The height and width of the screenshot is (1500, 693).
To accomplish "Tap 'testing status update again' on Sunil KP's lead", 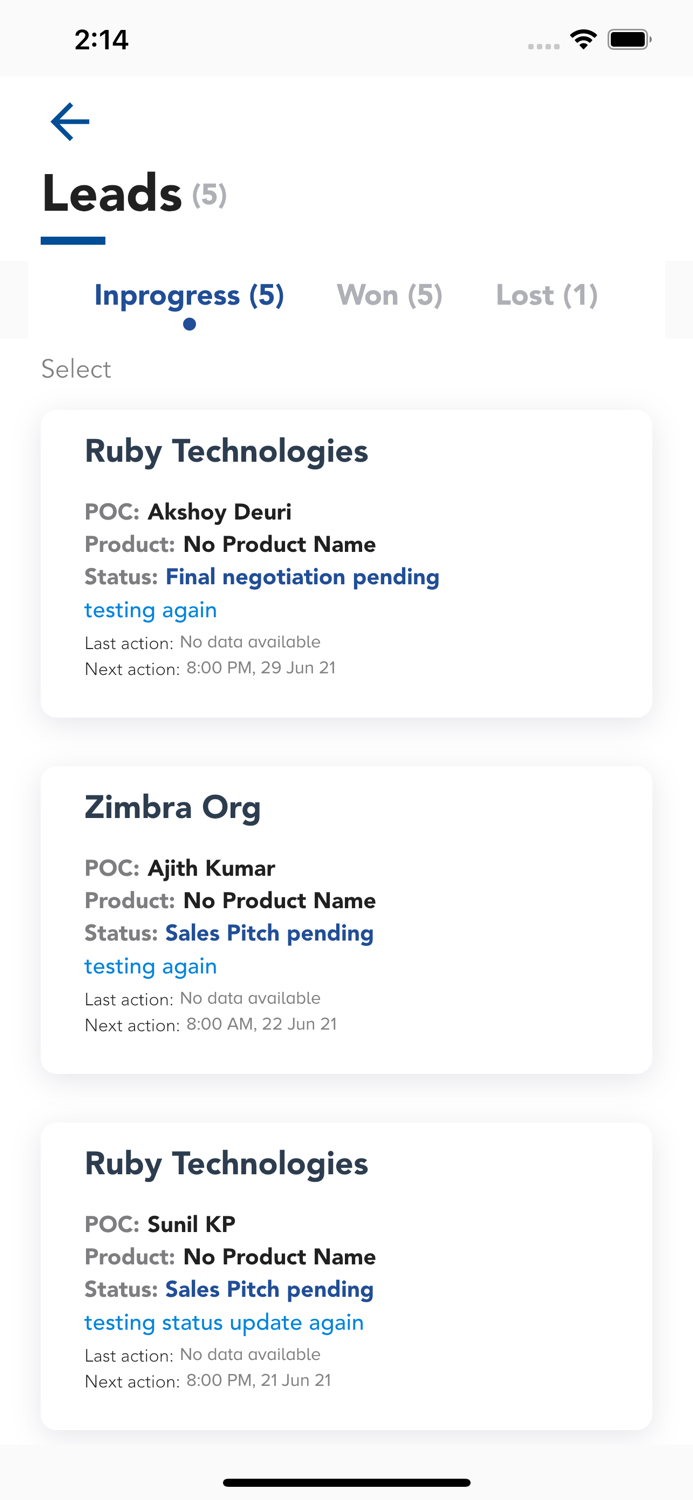I will [224, 1322].
